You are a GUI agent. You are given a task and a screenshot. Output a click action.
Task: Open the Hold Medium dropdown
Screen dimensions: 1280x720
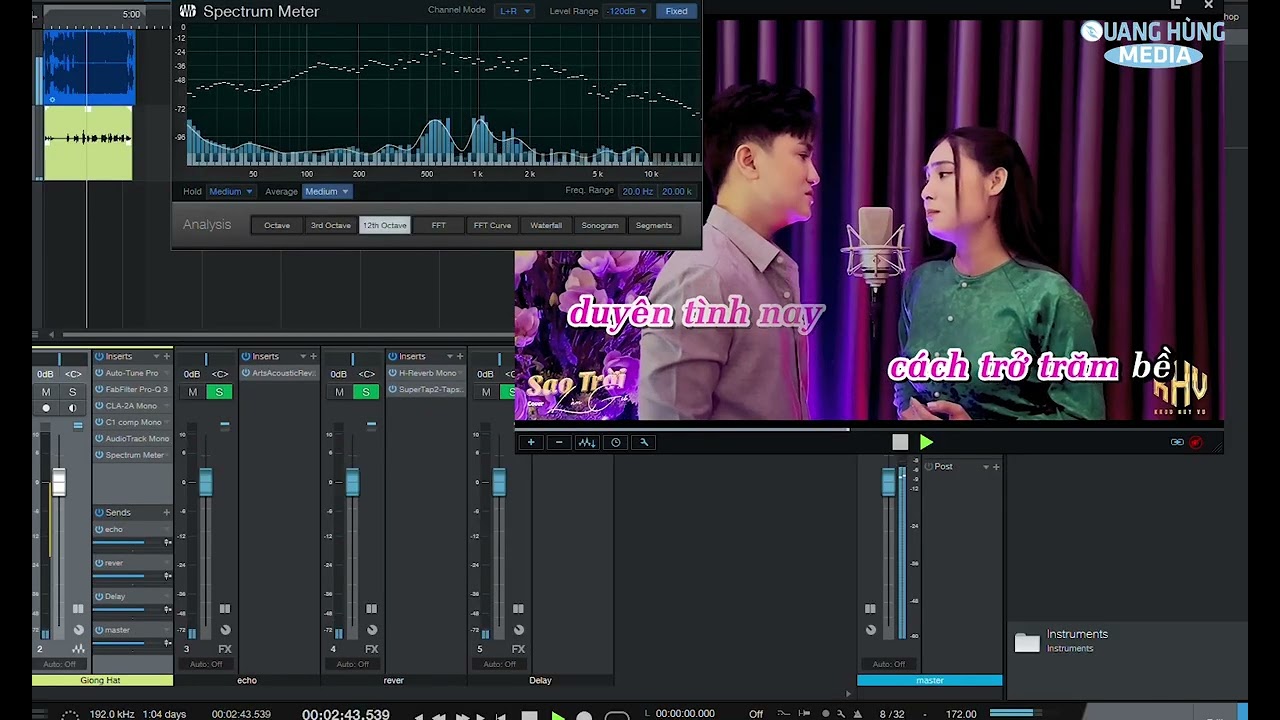(x=229, y=191)
